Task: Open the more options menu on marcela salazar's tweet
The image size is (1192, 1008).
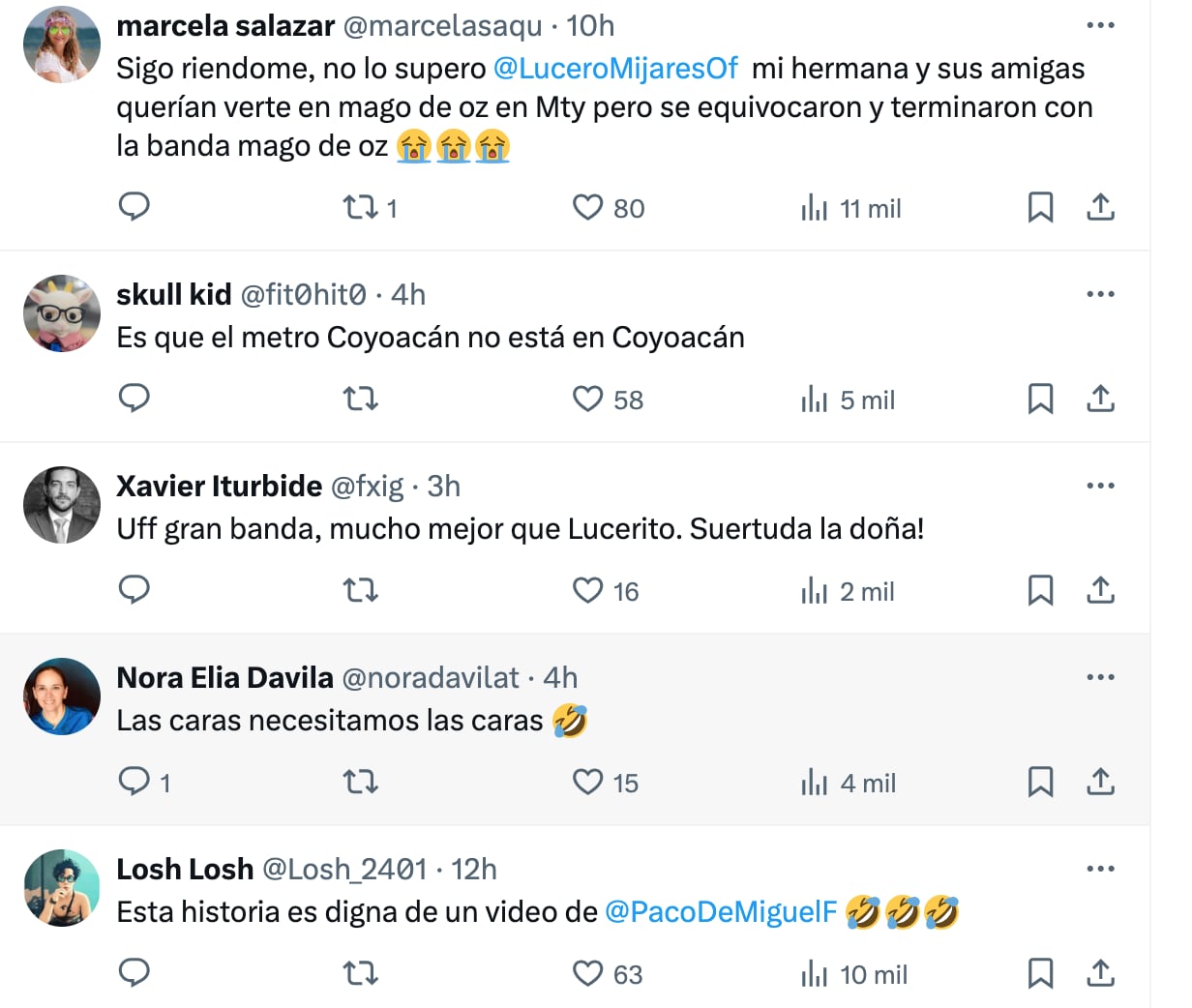Action: pyautogui.click(x=1100, y=25)
